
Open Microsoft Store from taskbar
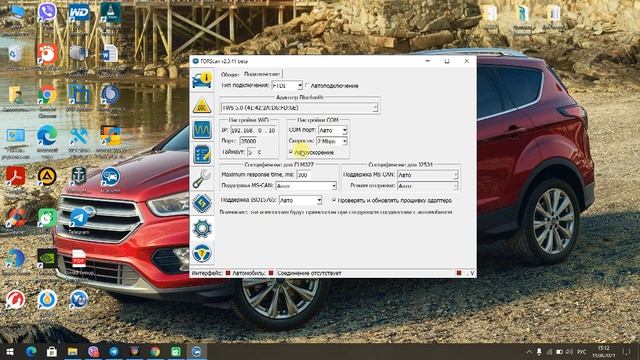[x=51, y=351]
